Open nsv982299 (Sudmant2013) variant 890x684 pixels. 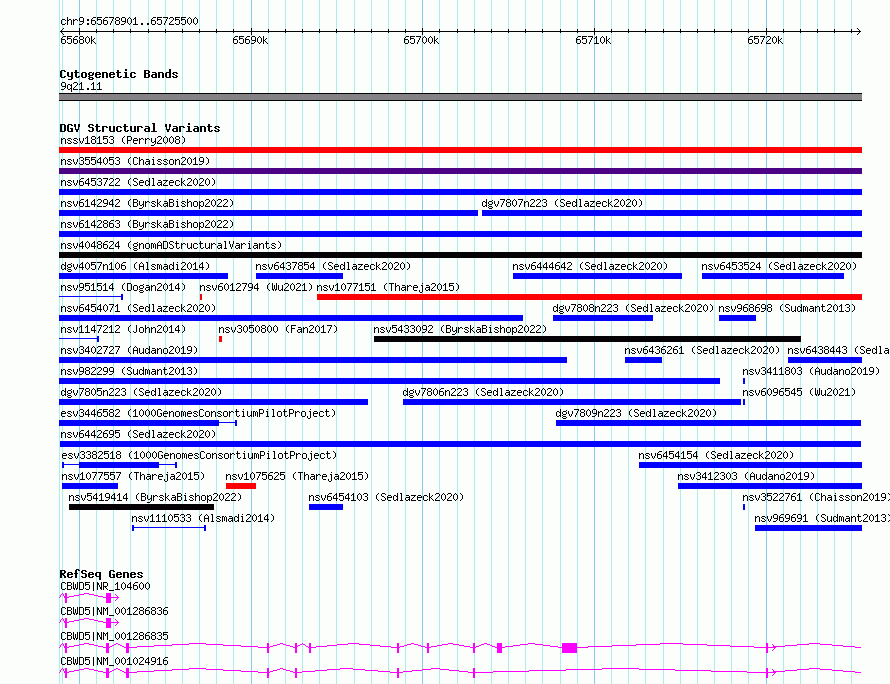(129, 371)
